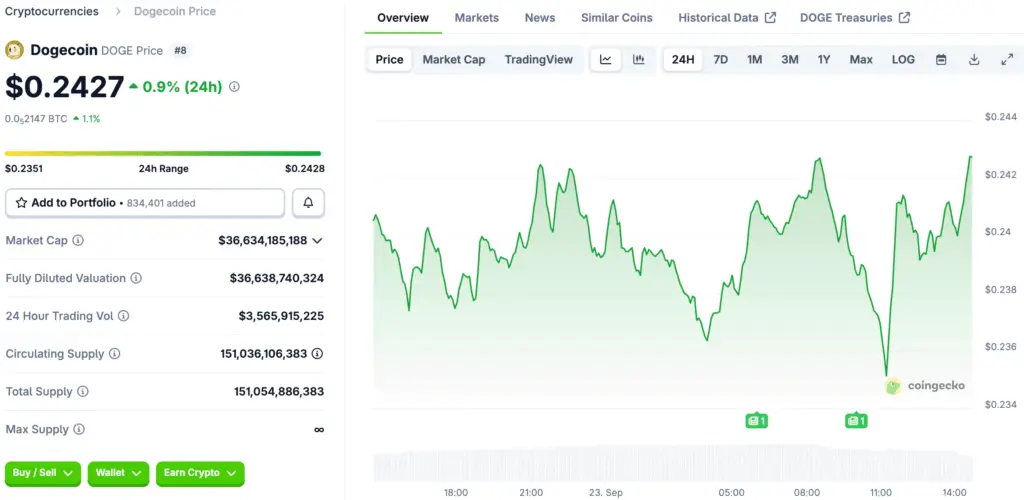Image resolution: width=1024 pixels, height=500 pixels.
Task: Open external link icon beside Historical Data
Action: click(x=771, y=18)
